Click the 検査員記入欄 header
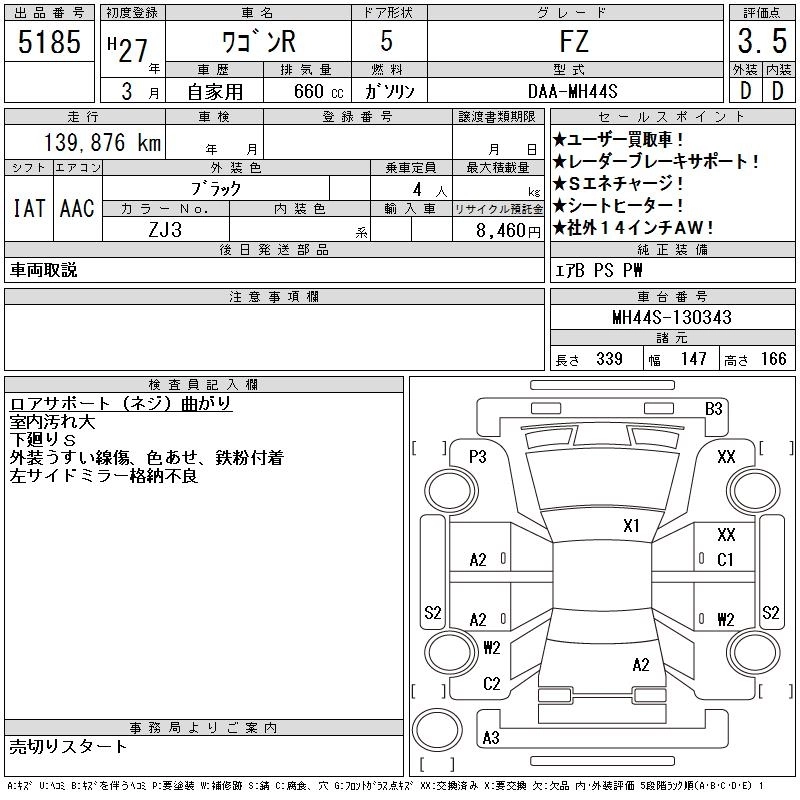800x800 pixels. pos(203,384)
